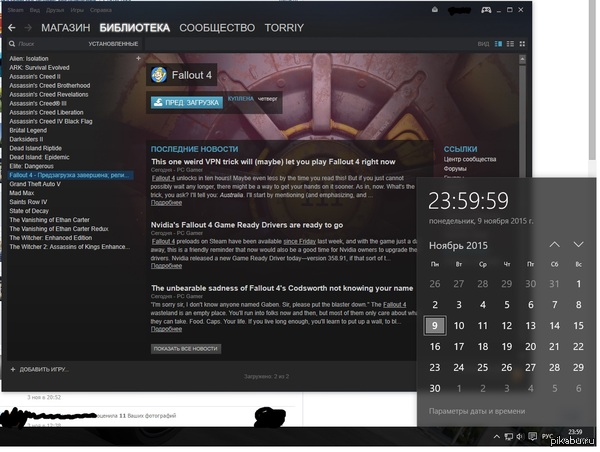Open volume icon in system tray
Image resolution: width=600 pixels, height=452 pixels.
[x=520, y=437]
